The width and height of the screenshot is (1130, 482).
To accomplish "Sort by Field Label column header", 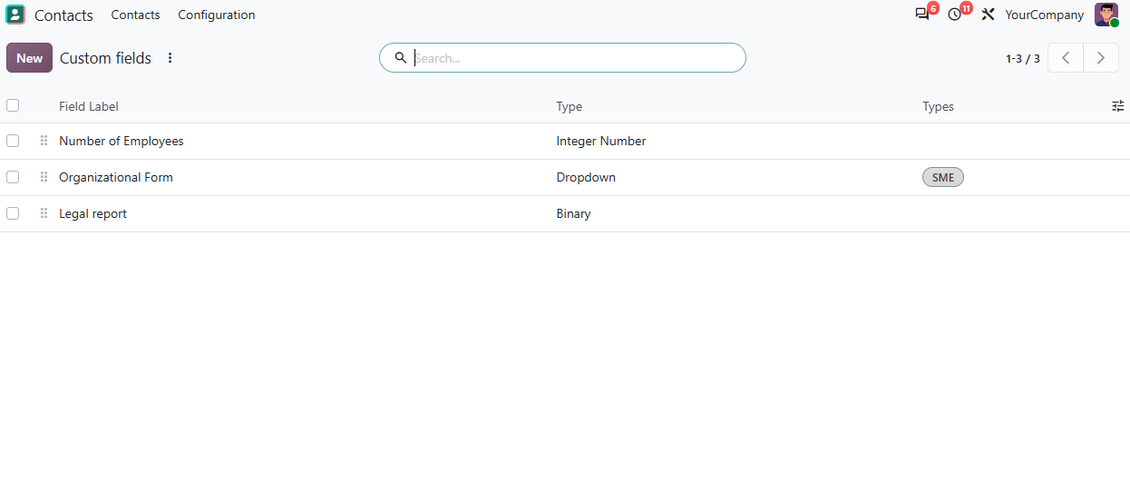I will click(x=89, y=107).
